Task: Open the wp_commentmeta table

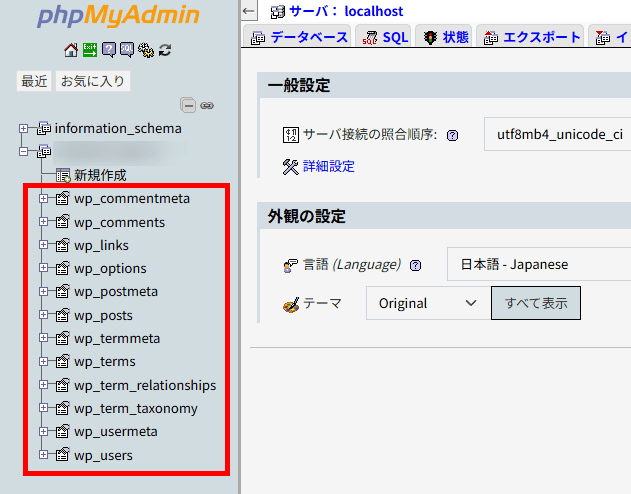Action: [132, 199]
